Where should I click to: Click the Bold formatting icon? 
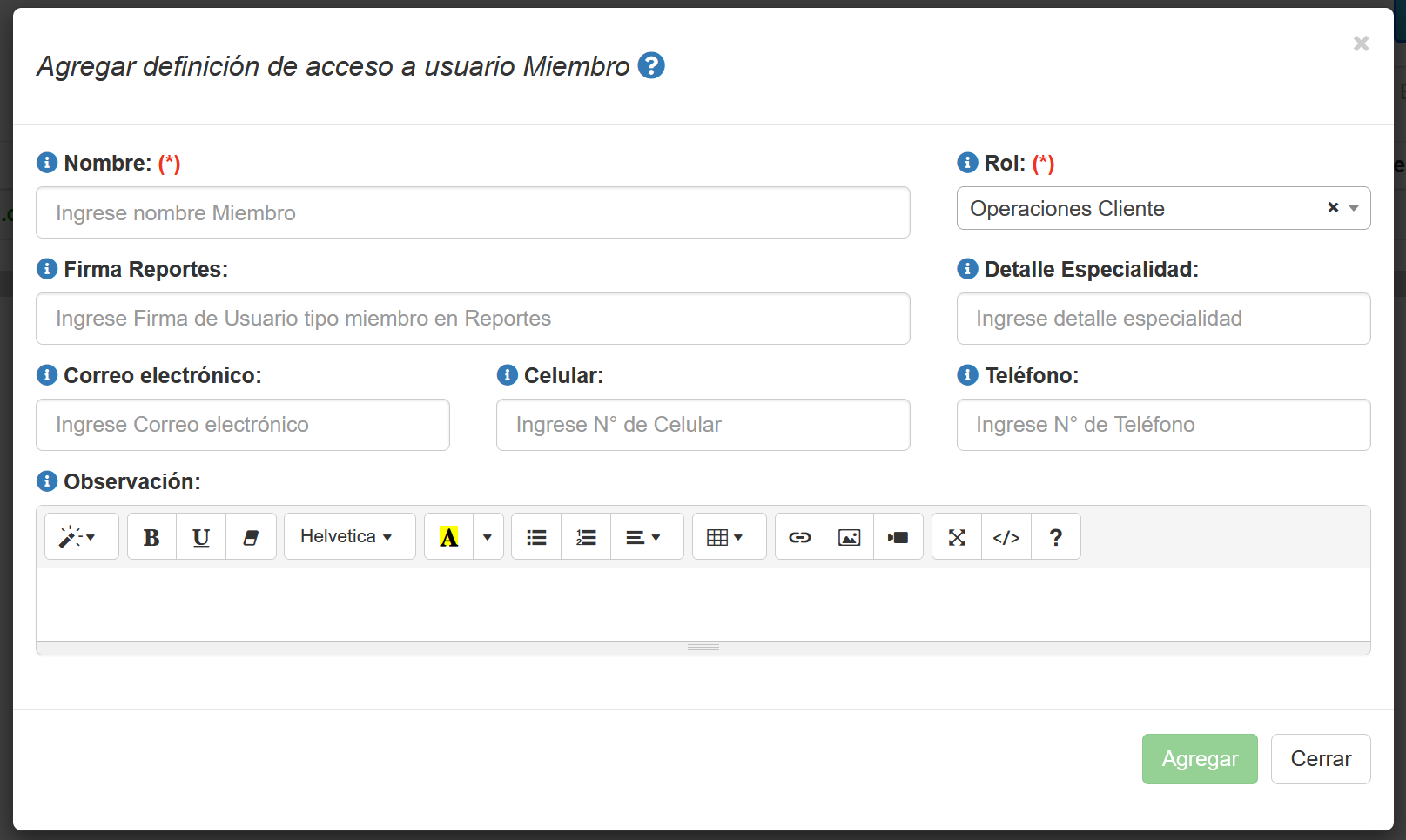[x=151, y=537]
